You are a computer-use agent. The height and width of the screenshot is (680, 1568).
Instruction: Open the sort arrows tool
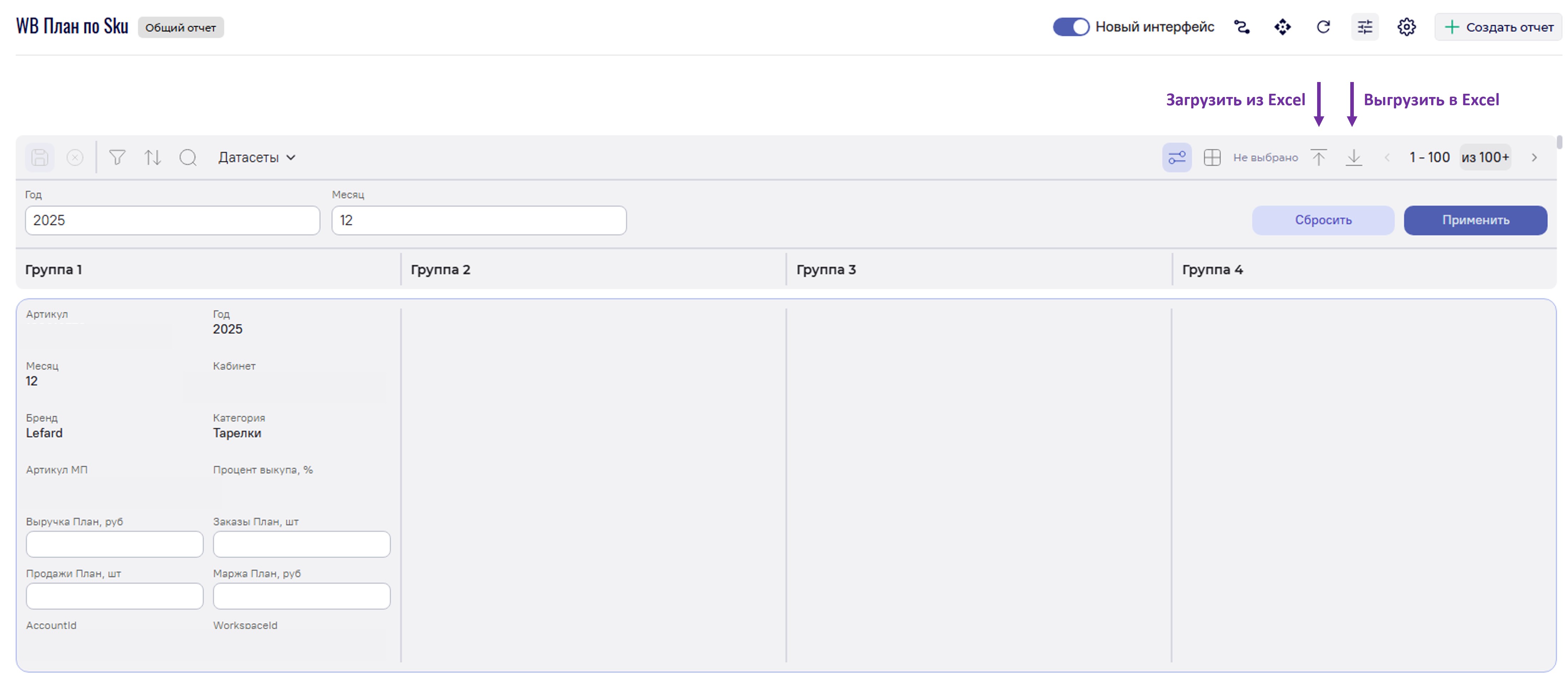click(152, 158)
